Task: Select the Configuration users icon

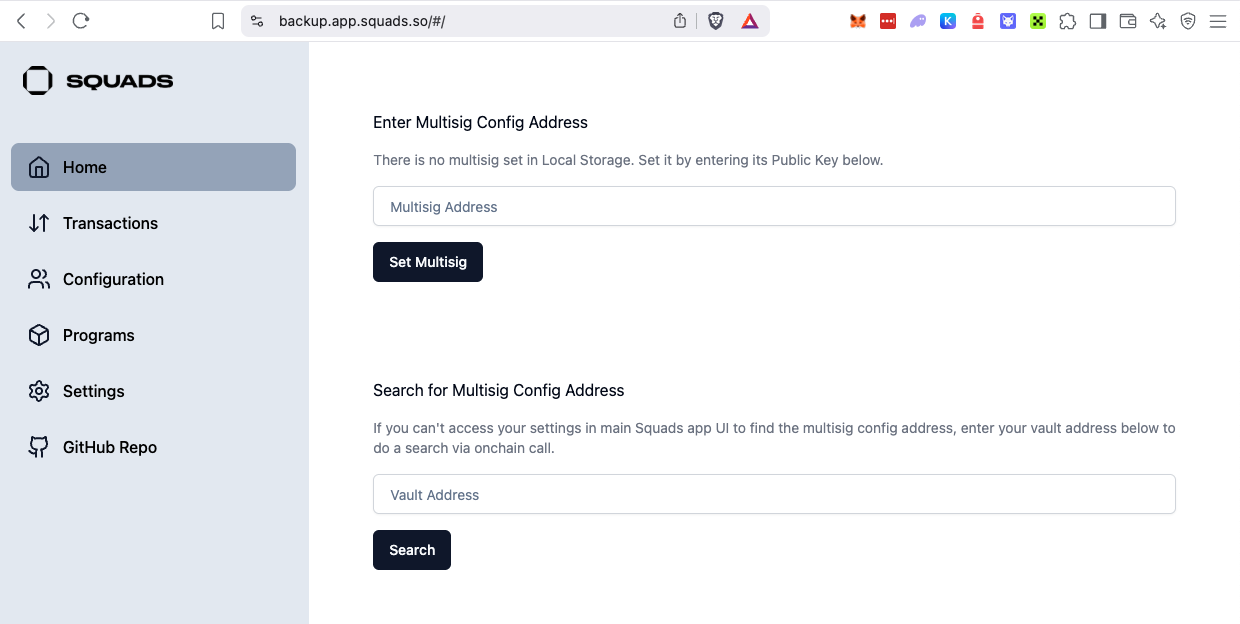Action: click(x=39, y=279)
